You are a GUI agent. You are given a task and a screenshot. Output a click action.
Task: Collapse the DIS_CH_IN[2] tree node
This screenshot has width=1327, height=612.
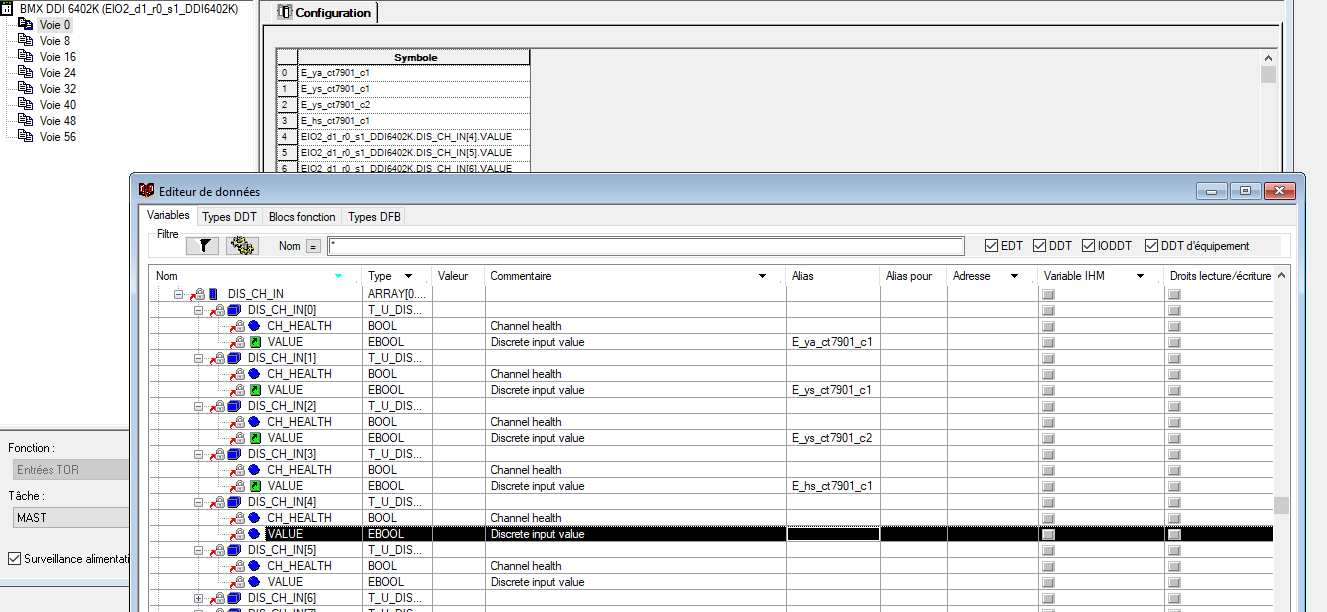[199, 406]
